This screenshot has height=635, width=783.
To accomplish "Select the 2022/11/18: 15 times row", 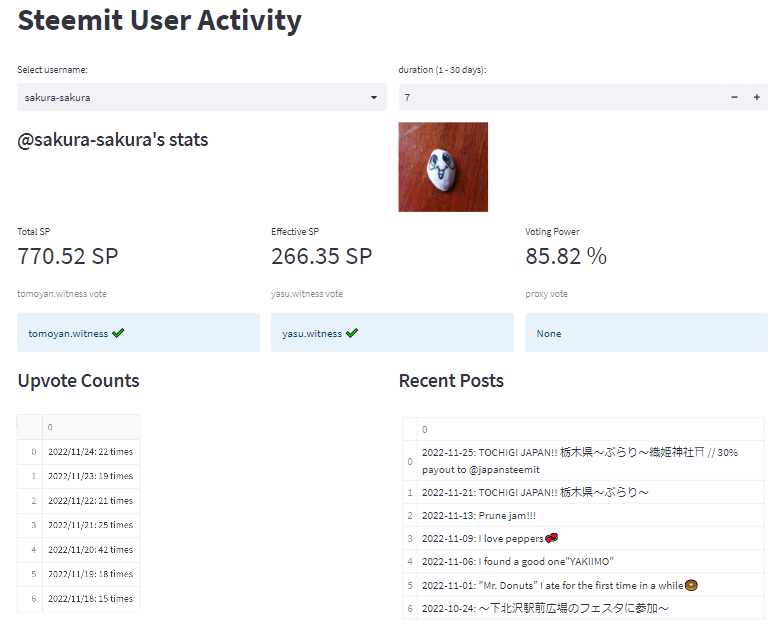I will pyautogui.click(x=90, y=598).
